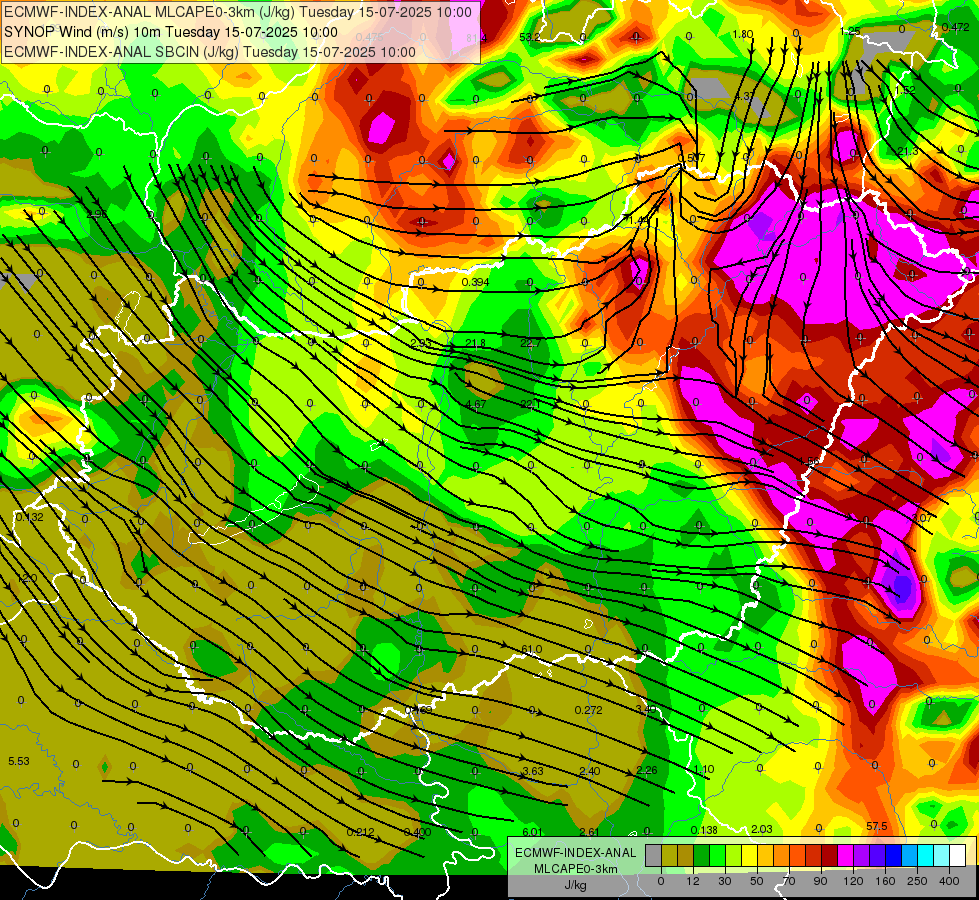Click the sky-blue legend swatch
Screen dimensions: 979x900
pos(910,855)
